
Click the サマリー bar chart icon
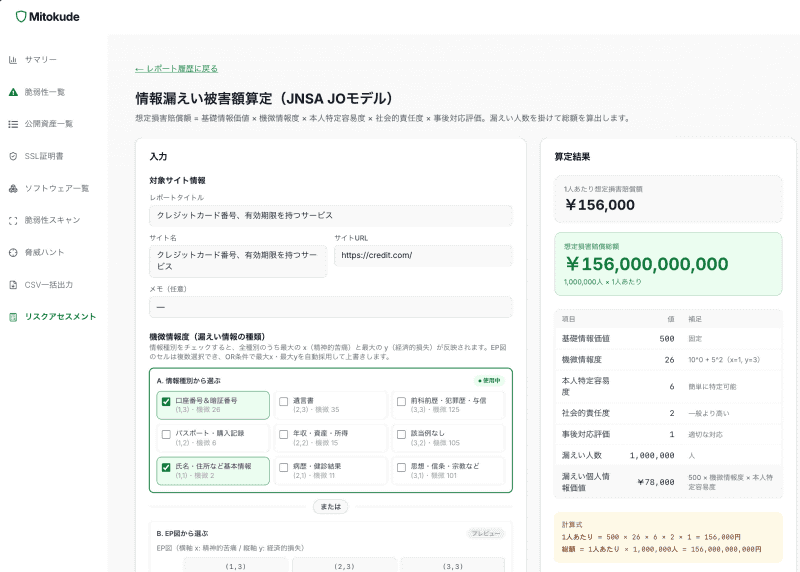pos(13,60)
